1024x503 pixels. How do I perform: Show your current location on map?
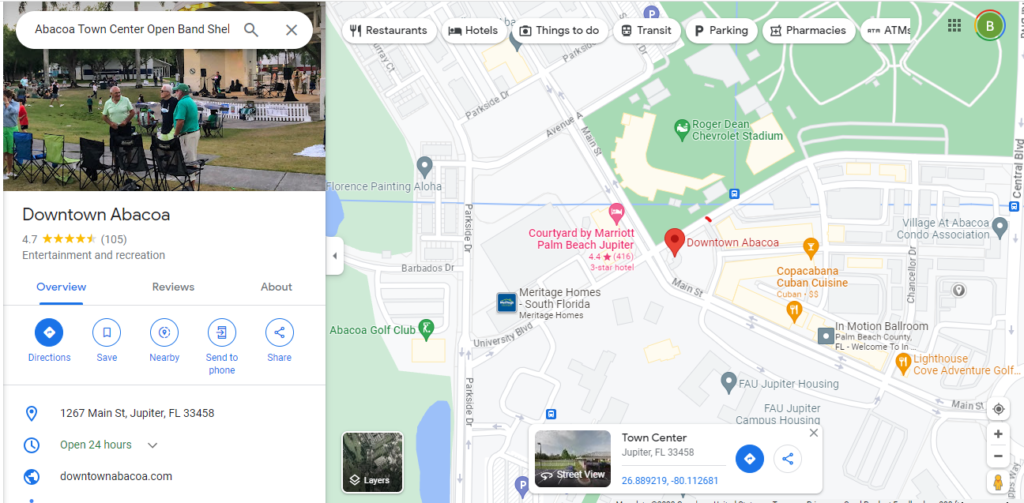point(998,409)
